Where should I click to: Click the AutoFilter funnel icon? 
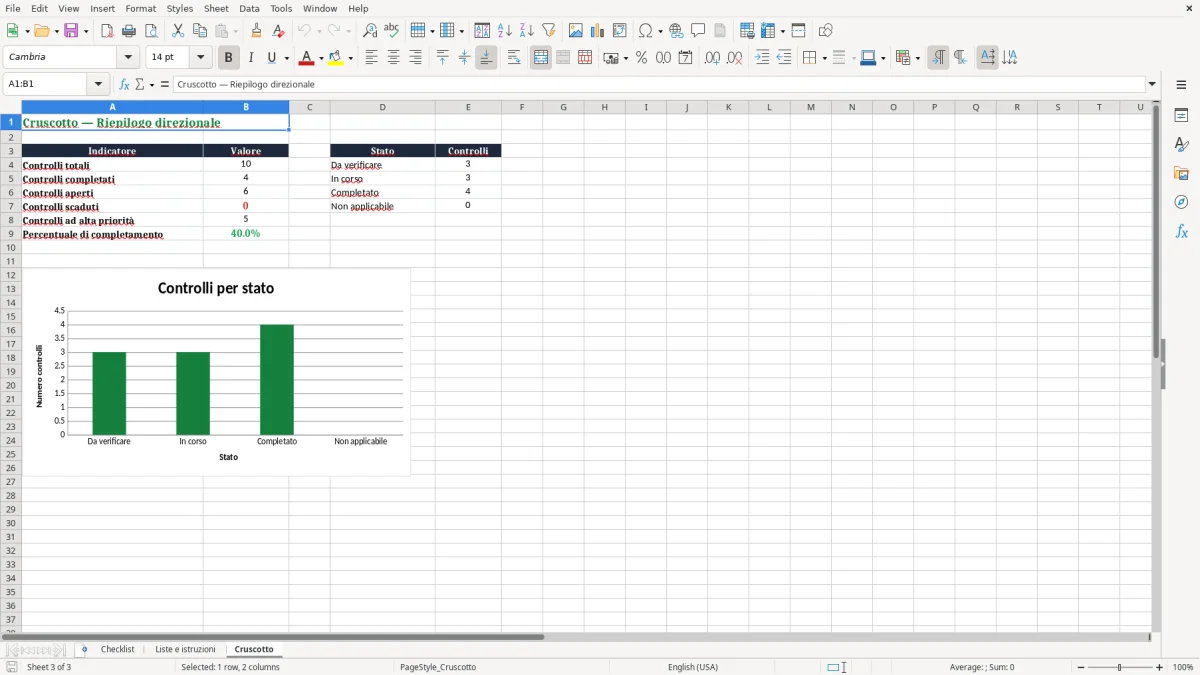coord(549,31)
